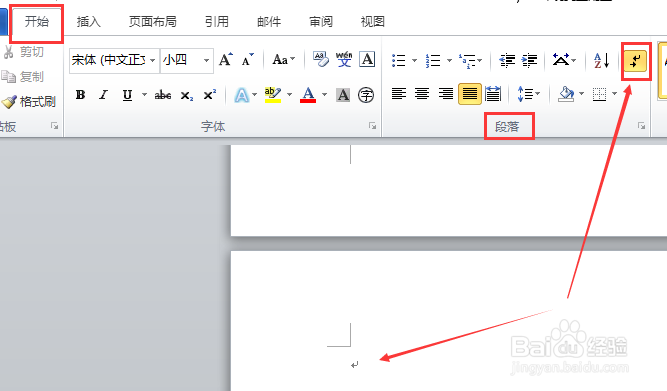
Task: Shrink font size with small A icon
Action: [x=248, y=60]
